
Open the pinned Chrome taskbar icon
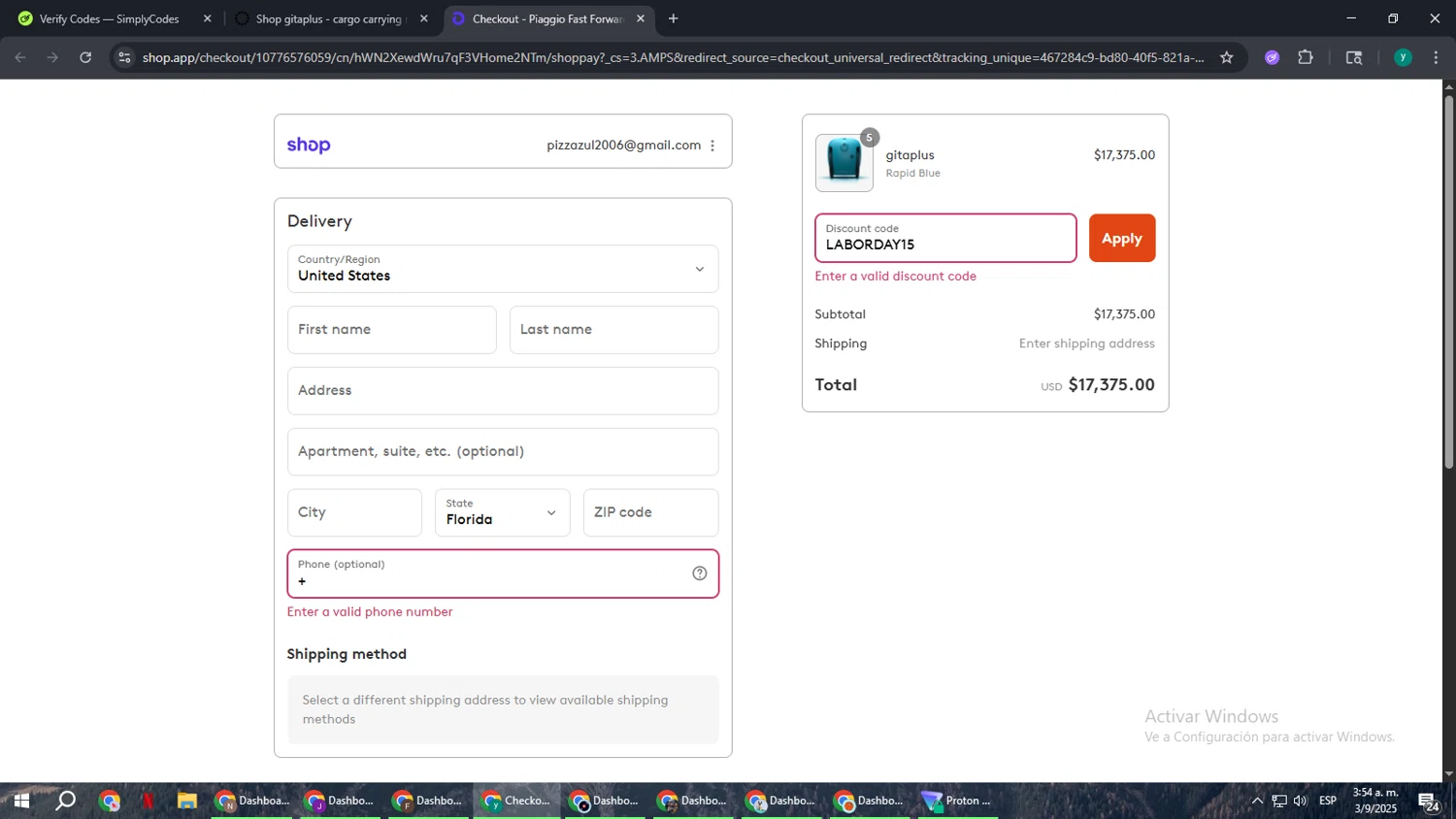[110, 801]
